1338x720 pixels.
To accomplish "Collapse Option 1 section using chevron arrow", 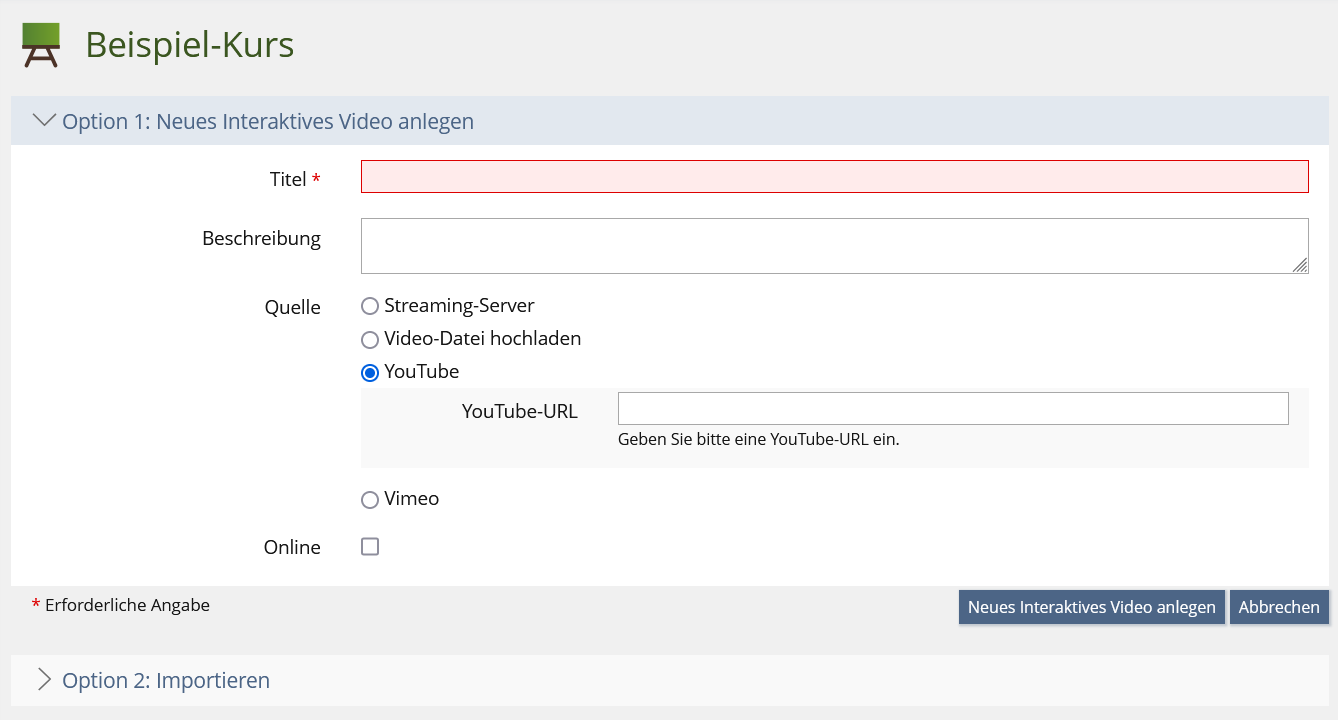I will tap(45, 121).
